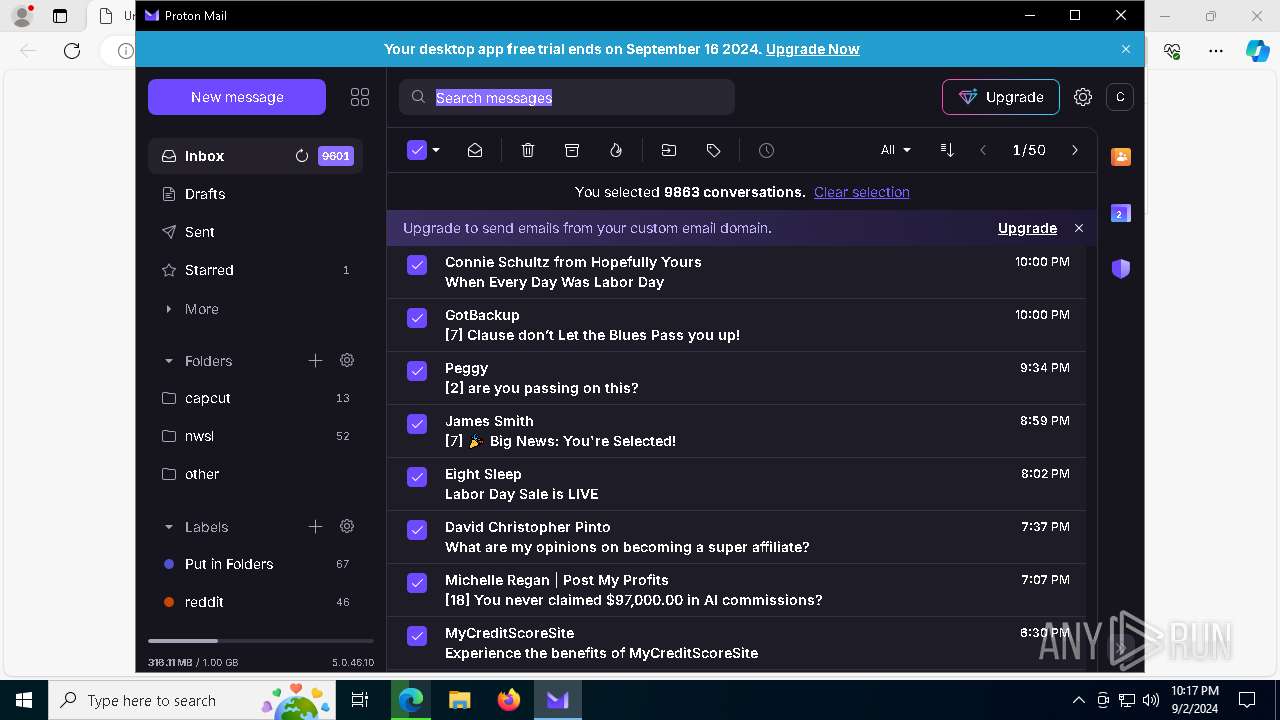1280x720 pixels.
Task: Open the selection options dropdown arrow
Action: 436,150
